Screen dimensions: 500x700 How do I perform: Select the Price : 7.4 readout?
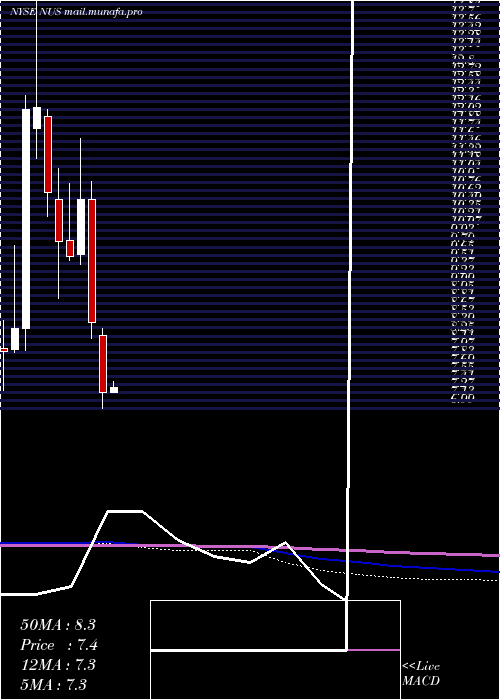pos(59,645)
